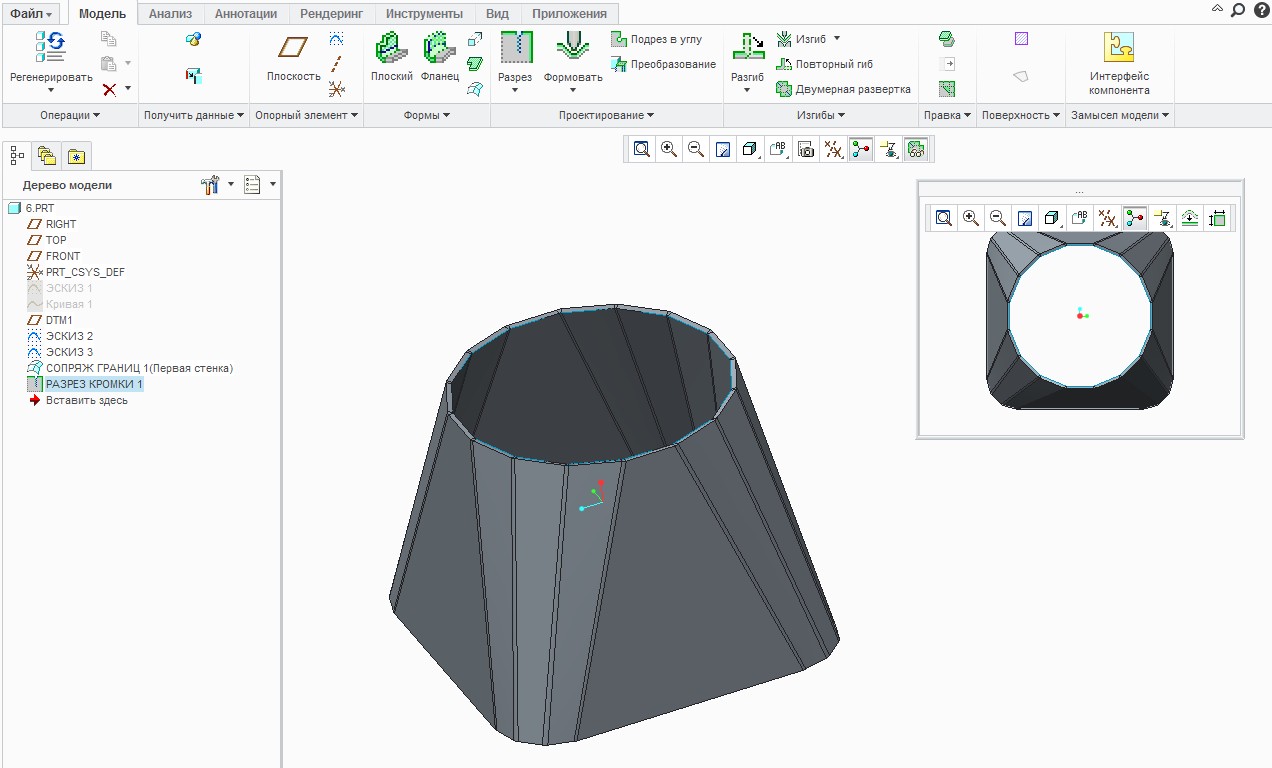Image resolution: width=1272 pixels, height=768 pixels.
Task: Expand the Изгибы group dropdown
Action: (821, 116)
